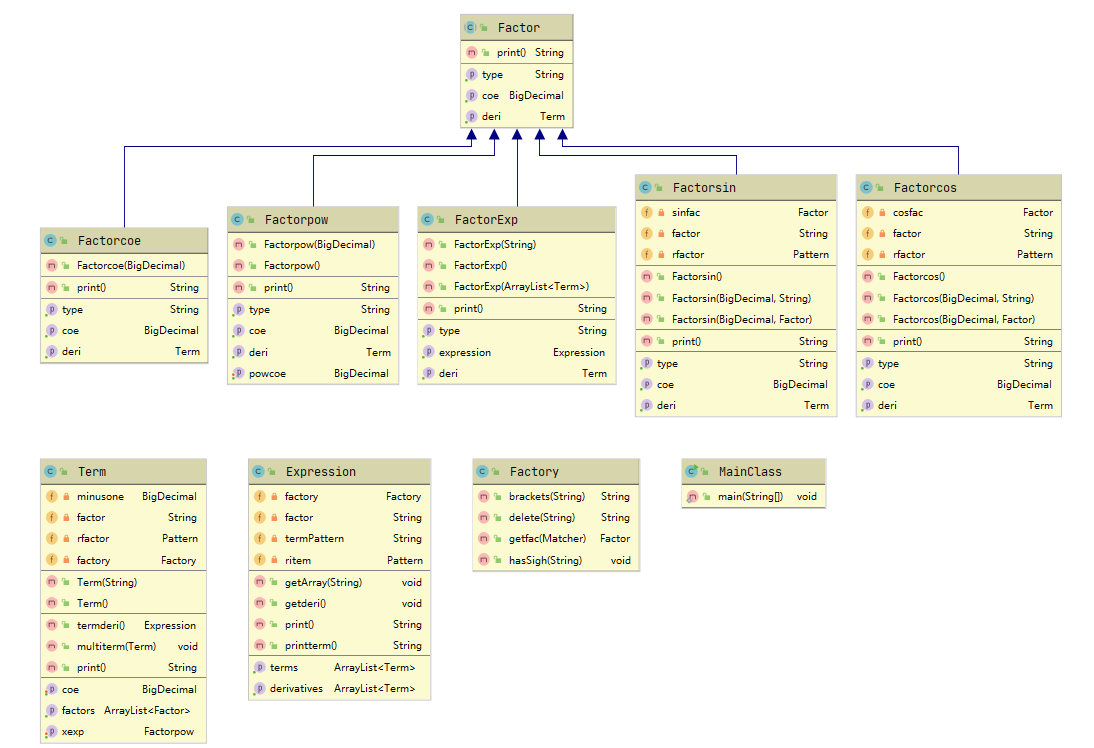
Task: Click the getfac(Matcher) method in Factory
Action: tap(555, 538)
